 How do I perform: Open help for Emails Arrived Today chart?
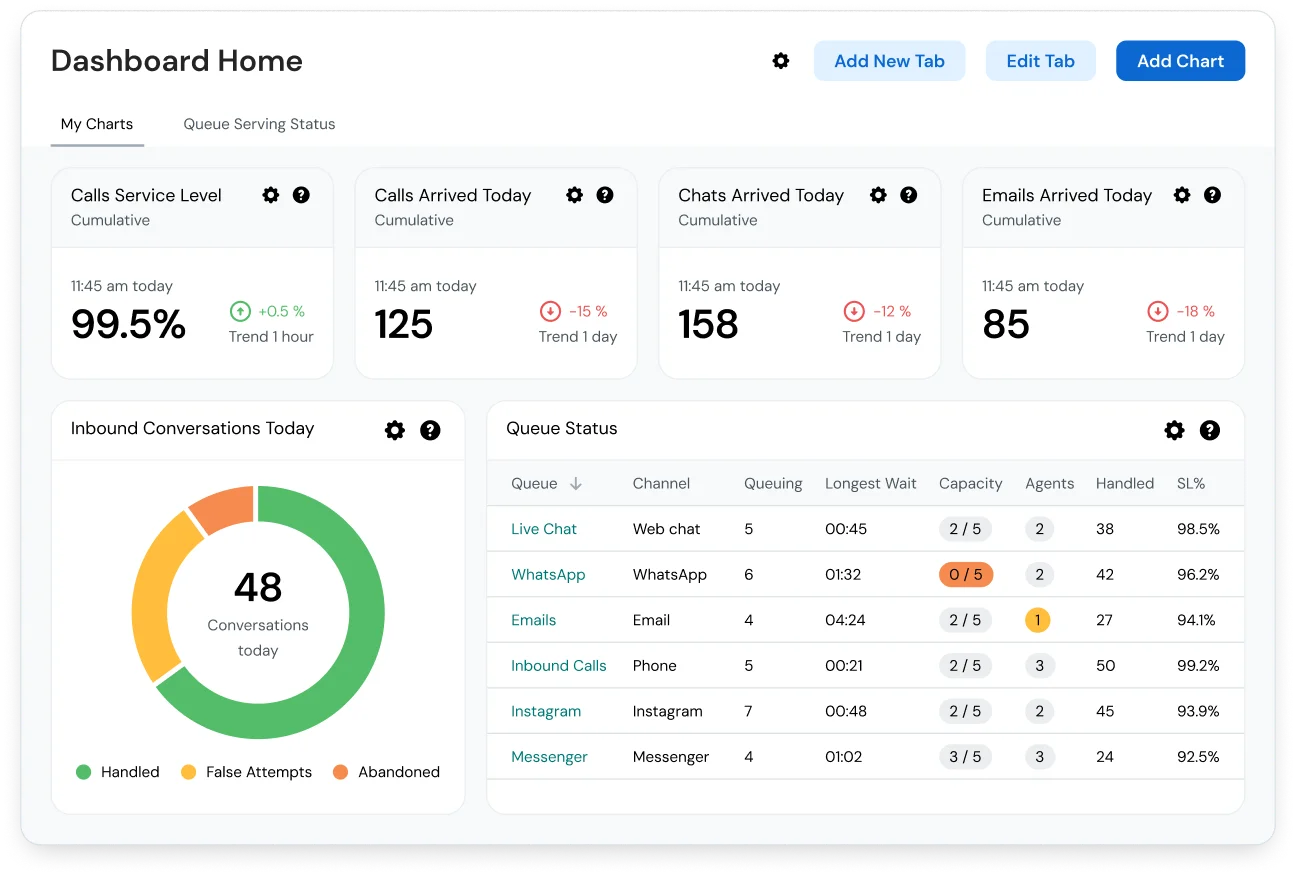coord(1213,195)
